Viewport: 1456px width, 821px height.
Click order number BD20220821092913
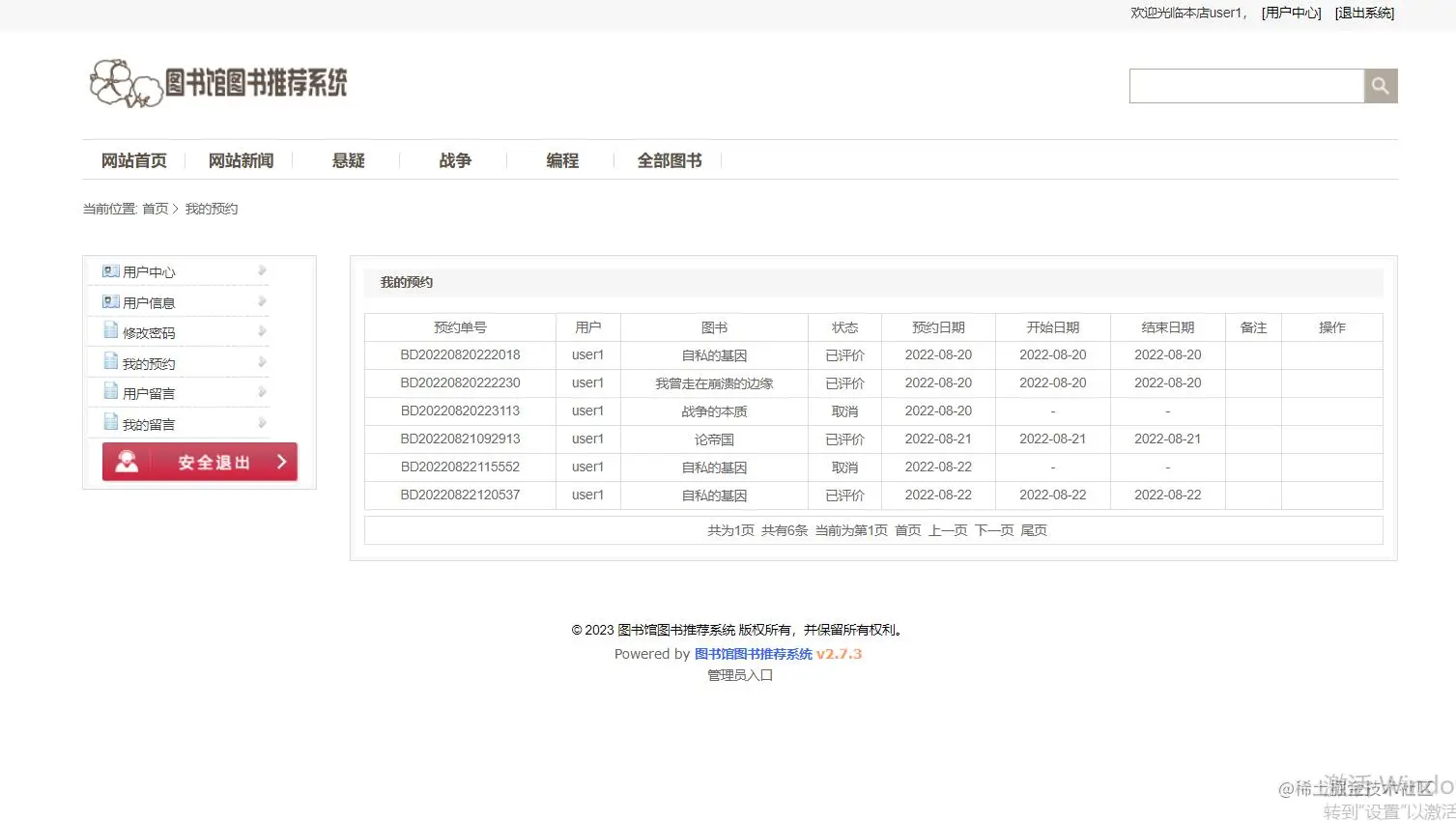(x=460, y=439)
